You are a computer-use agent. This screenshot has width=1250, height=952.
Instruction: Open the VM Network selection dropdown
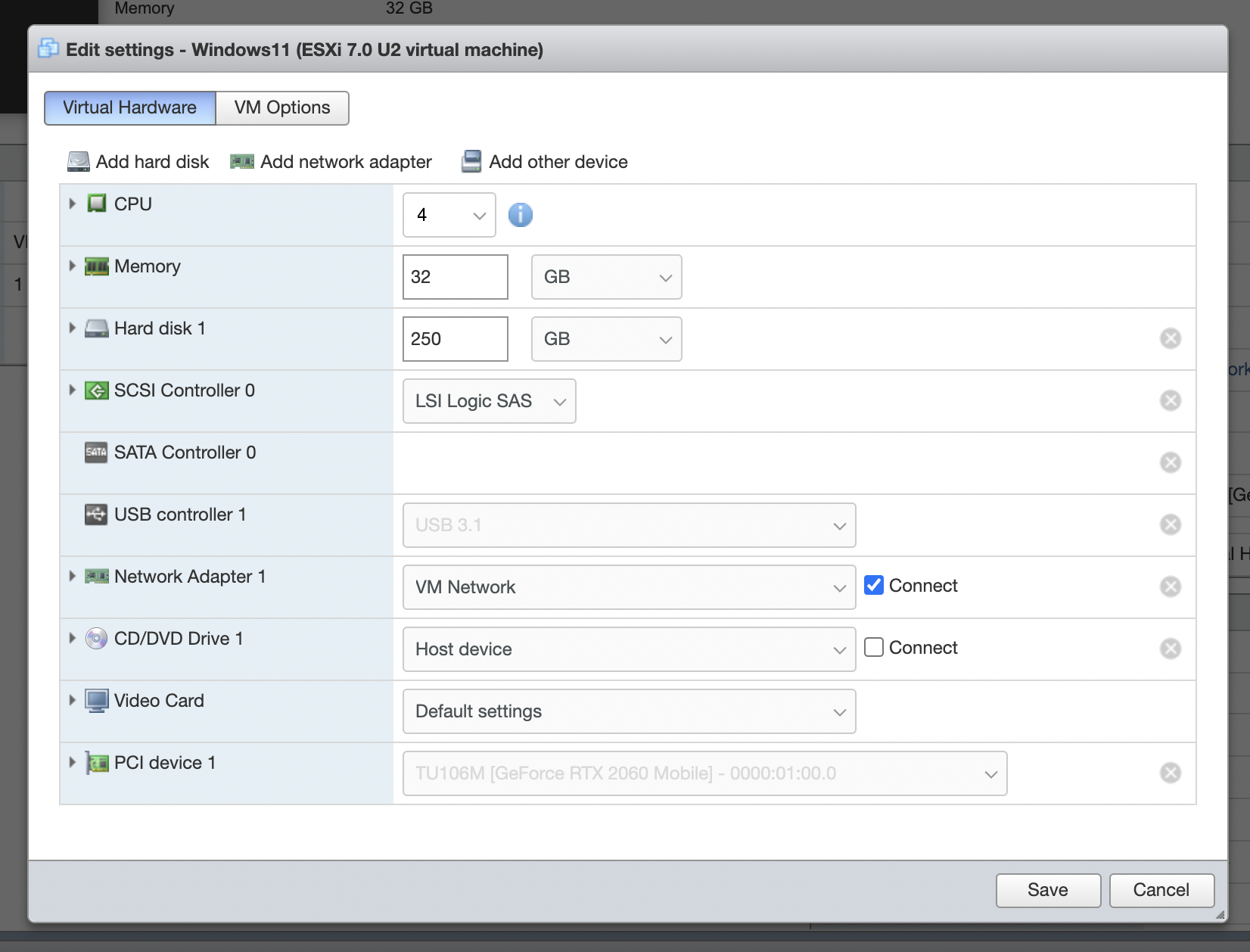[x=629, y=587]
